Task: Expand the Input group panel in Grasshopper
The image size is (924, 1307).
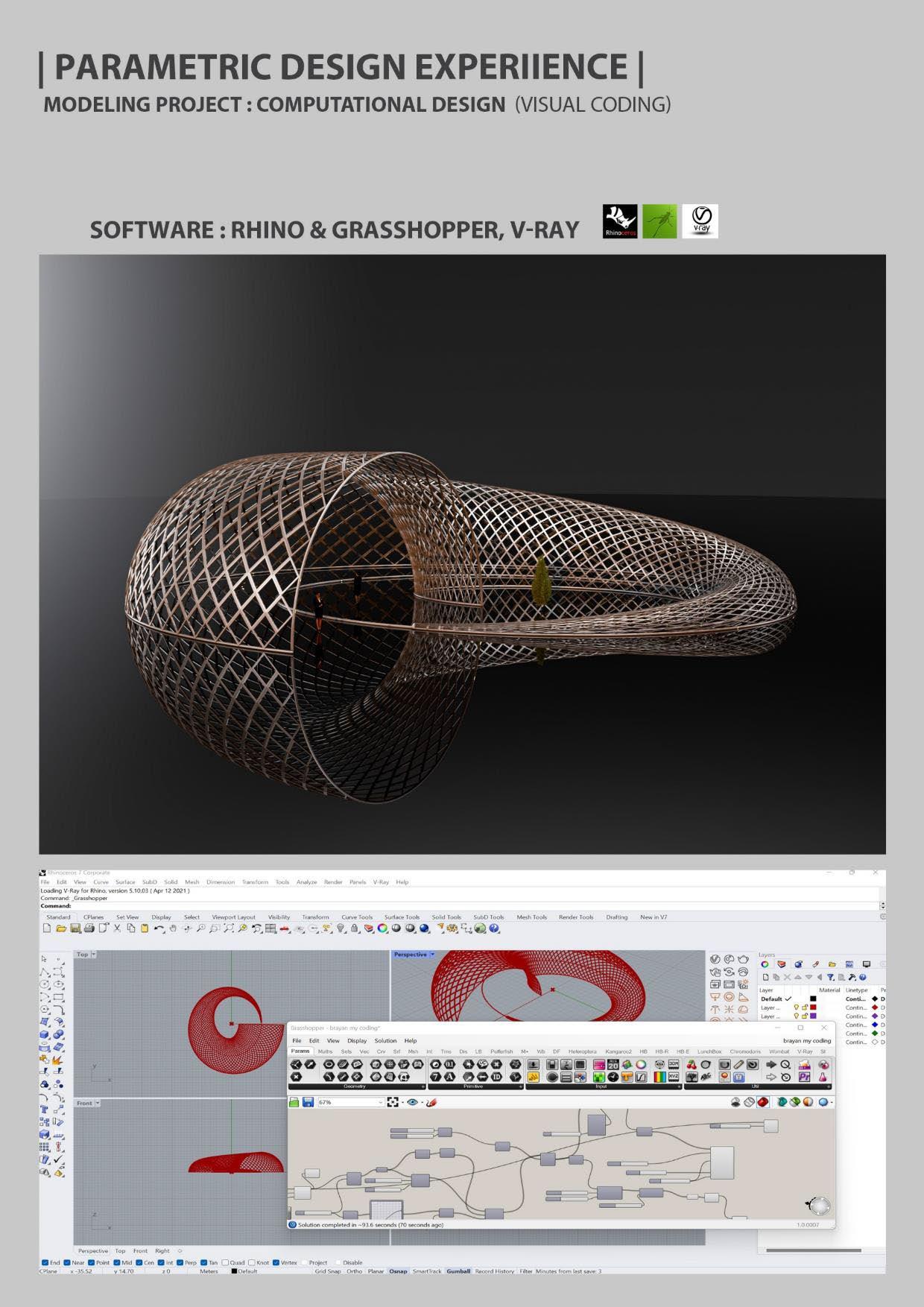Action: (x=679, y=1086)
